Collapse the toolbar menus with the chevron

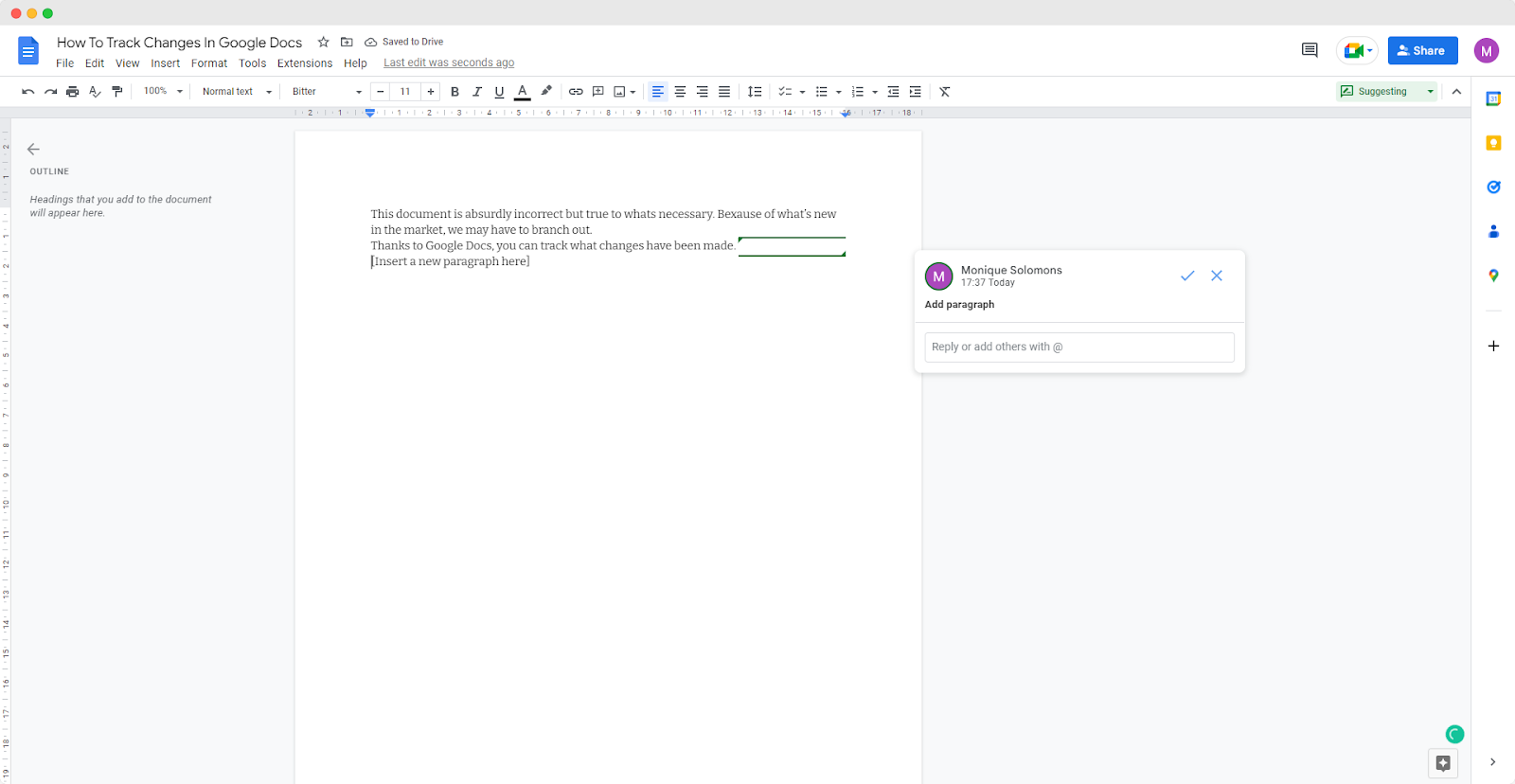[1456, 92]
